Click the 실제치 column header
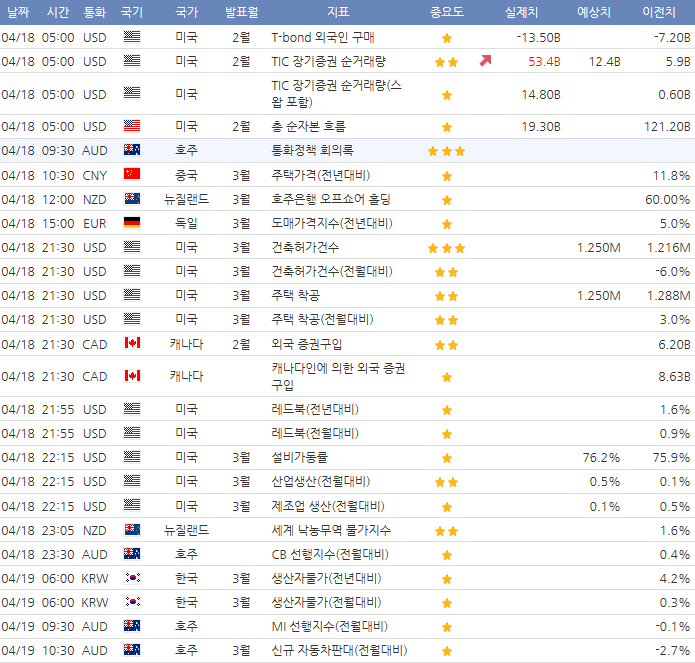695x663 pixels. click(x=521, y=12)
